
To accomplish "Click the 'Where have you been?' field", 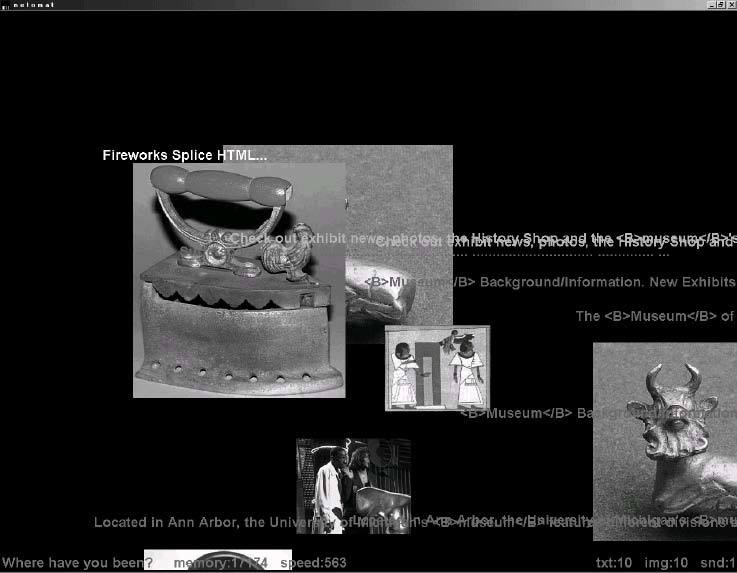I will click(x=78, y=563).
